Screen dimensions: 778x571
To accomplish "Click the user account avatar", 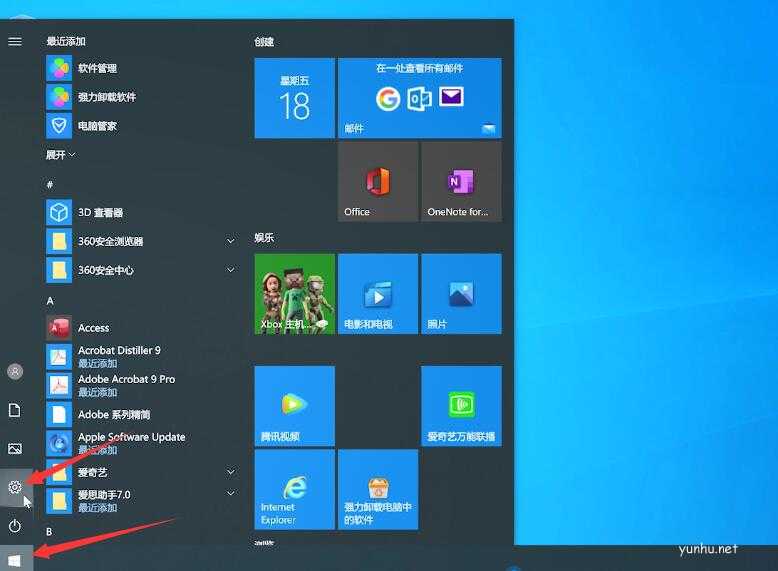I will (x=15, y=371).
